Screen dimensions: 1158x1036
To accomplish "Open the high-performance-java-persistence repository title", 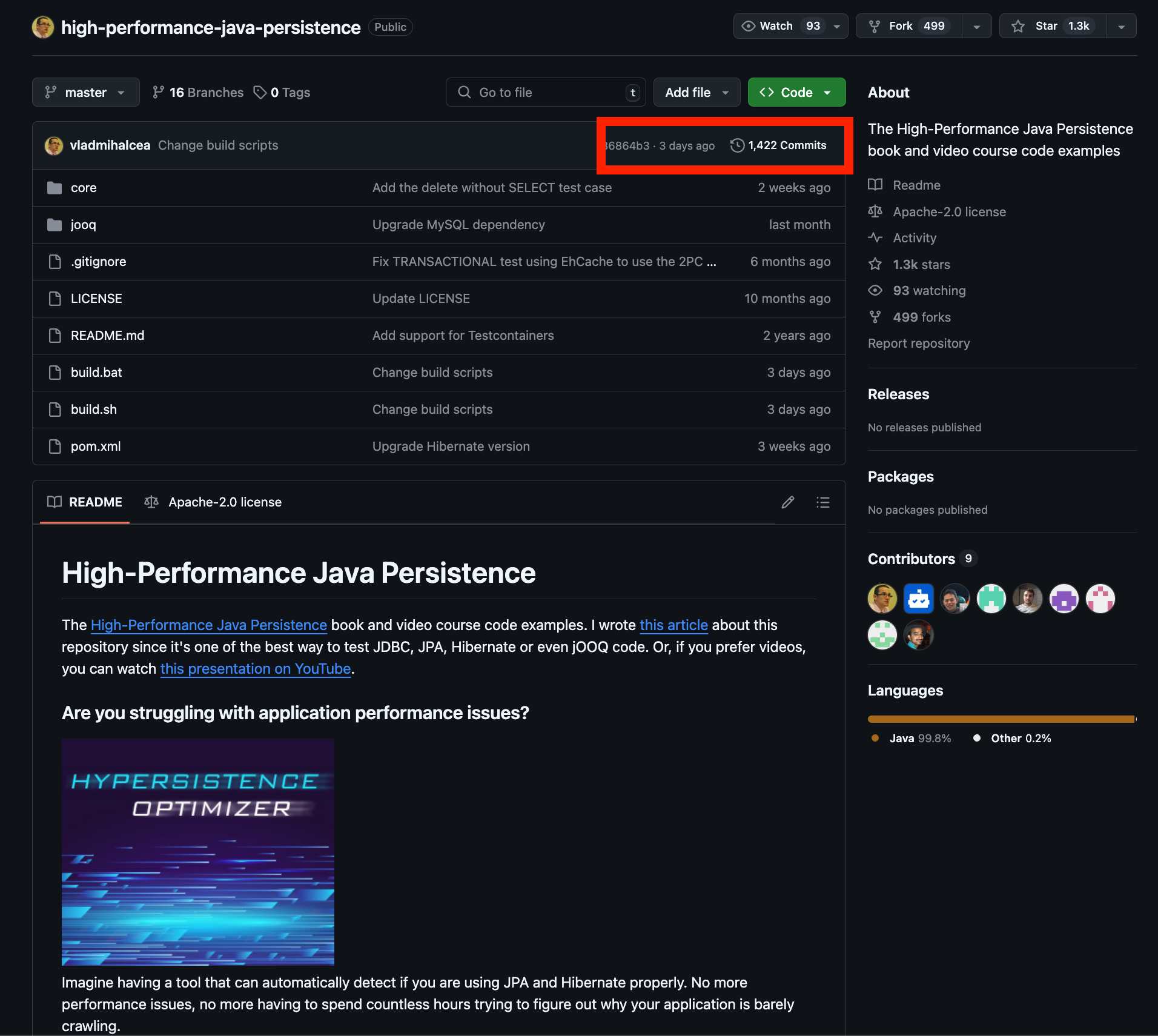I will (211, 27).
